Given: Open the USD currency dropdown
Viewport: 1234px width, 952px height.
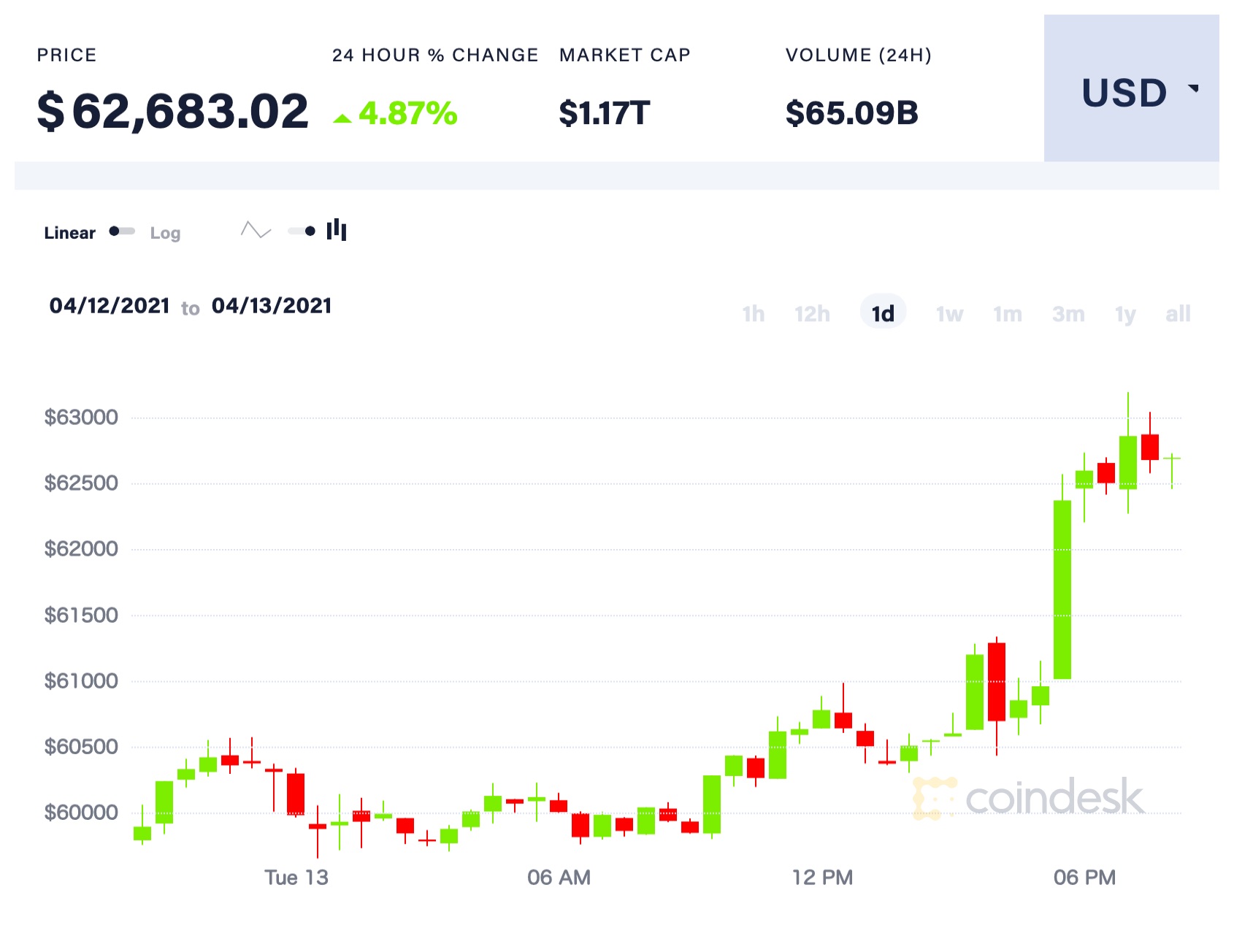Looking at the screenshot, I should tap(1131, 88).
